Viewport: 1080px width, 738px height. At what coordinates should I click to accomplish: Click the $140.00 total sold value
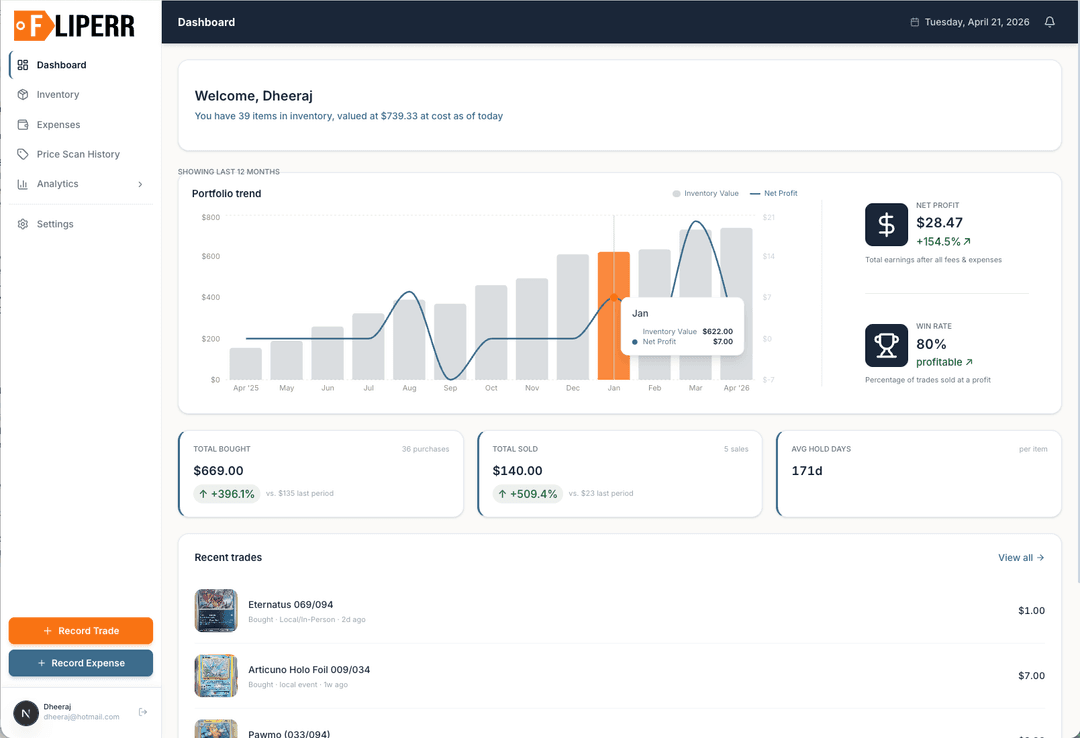[x=517, y=471]
